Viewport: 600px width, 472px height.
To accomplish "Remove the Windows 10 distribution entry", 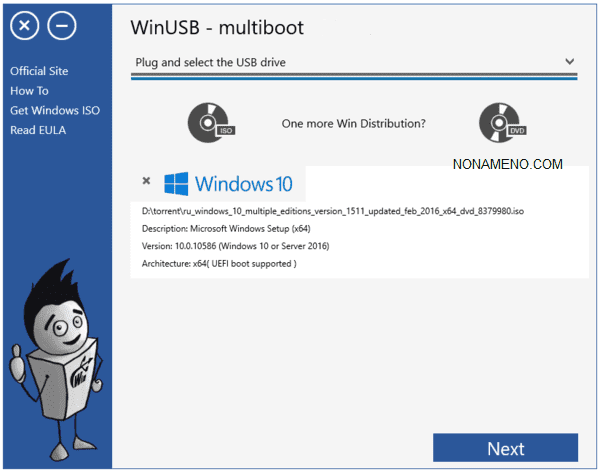I will coord(146,181).
